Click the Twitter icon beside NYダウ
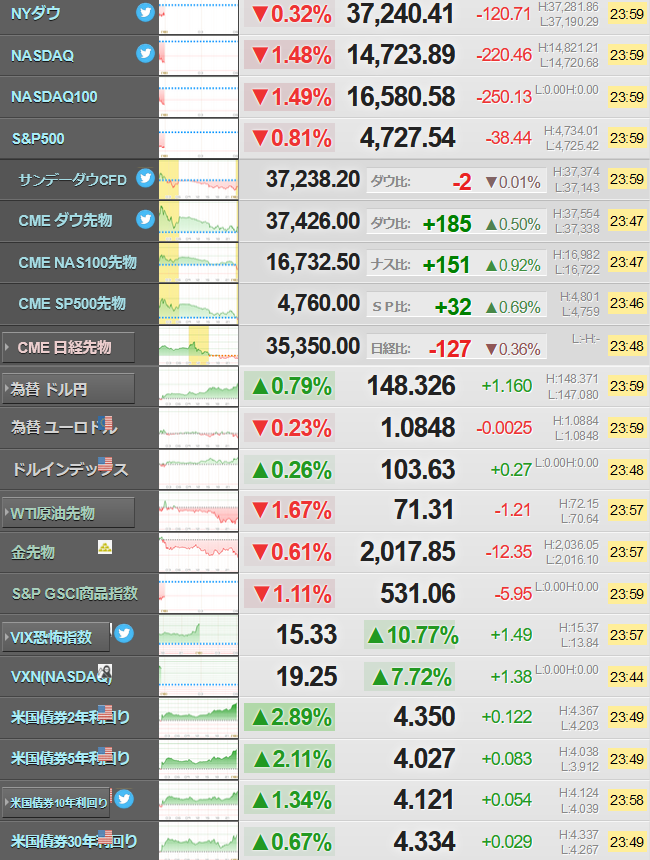Viewport: 650px width, 860px height. tap(145, 12)
